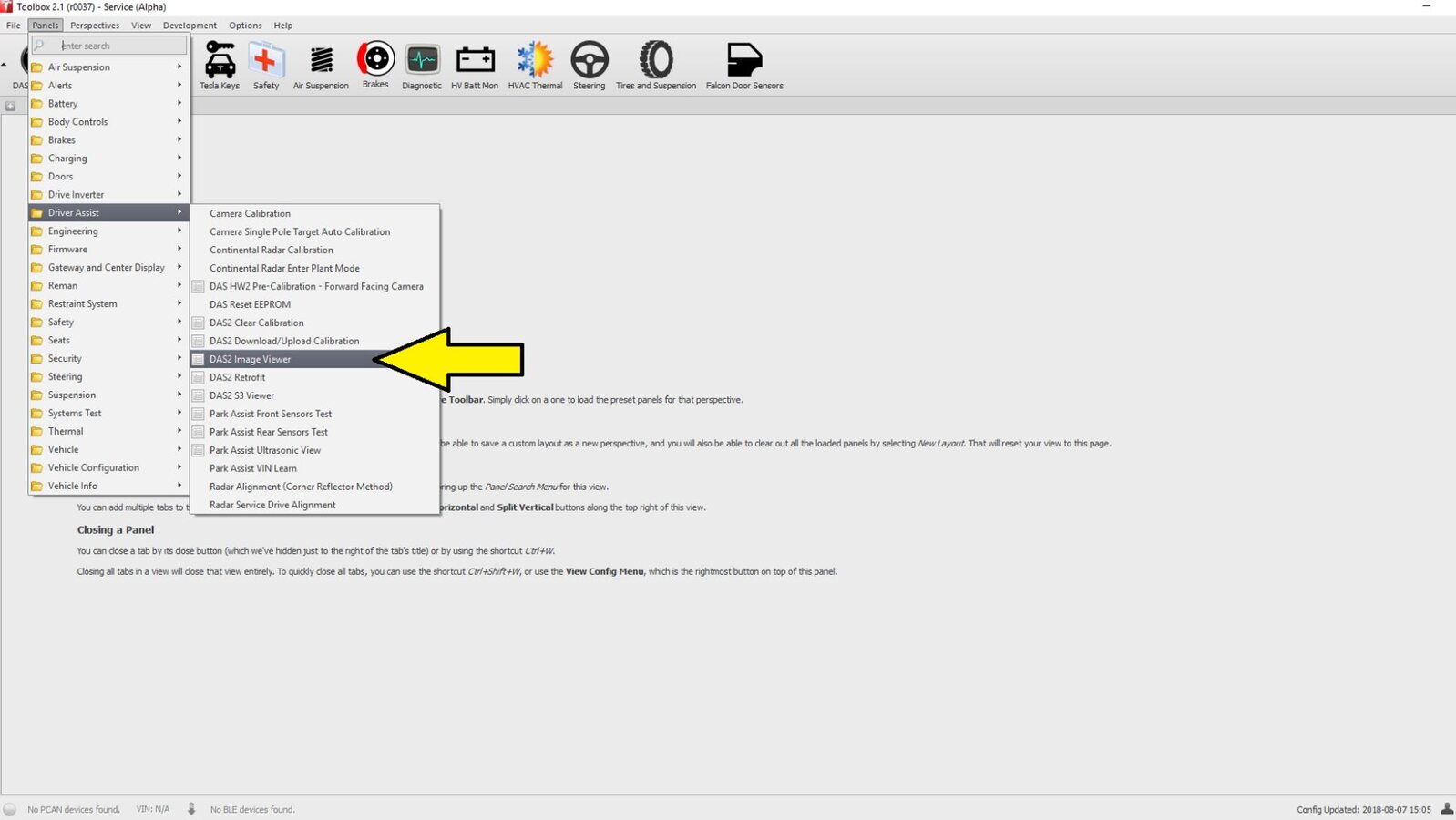Select Park Assist Ultrasonic View

pos(265,450)
